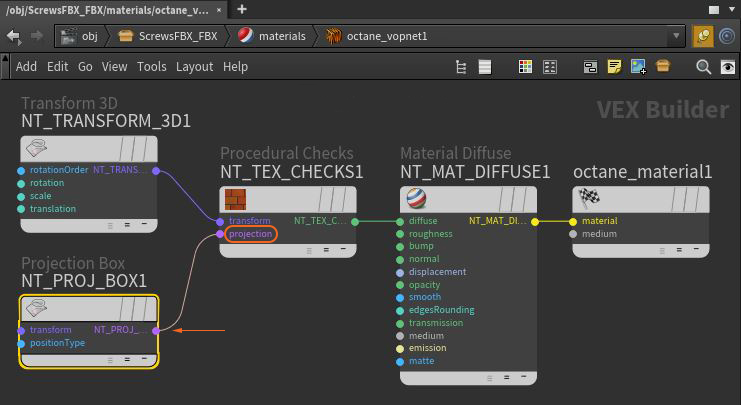Add a new pane tab with plus
The image size is (741, 405).
coord(241,9)
